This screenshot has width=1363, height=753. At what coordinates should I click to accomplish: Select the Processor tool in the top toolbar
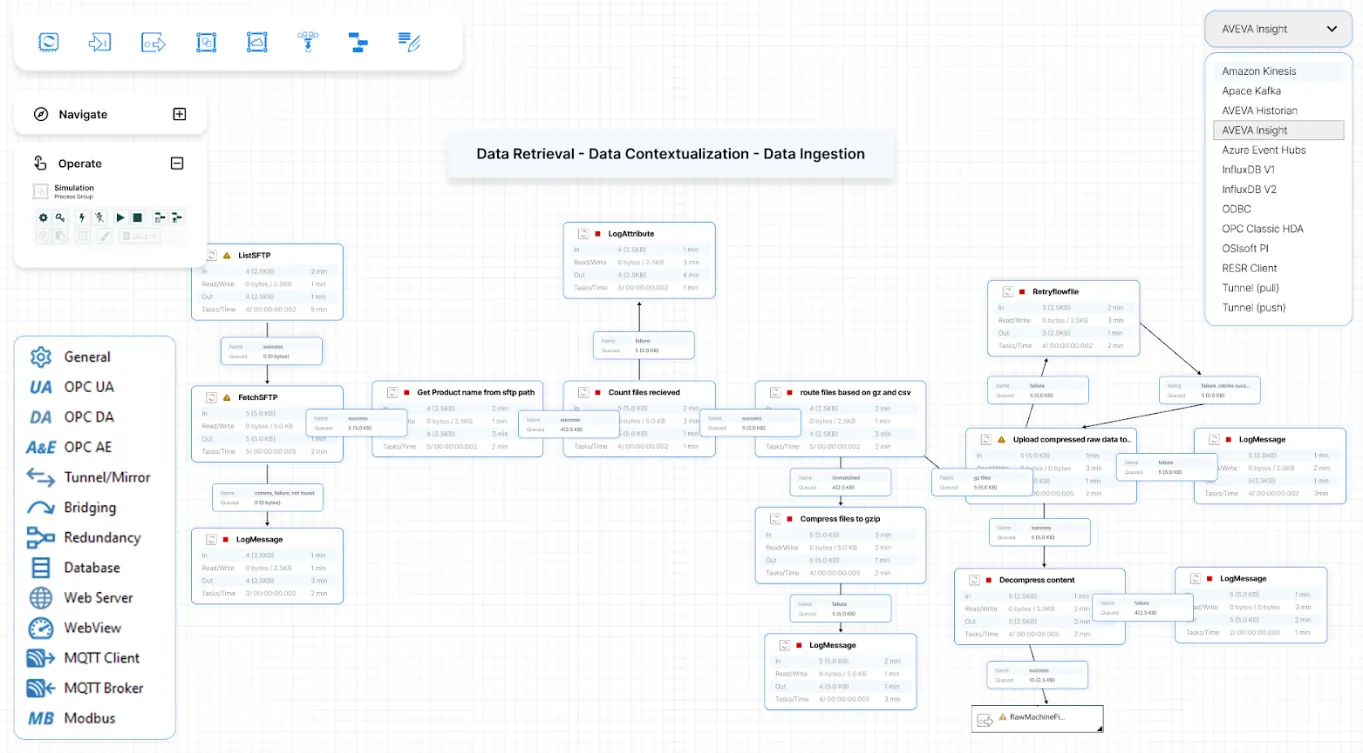[48, 42]
